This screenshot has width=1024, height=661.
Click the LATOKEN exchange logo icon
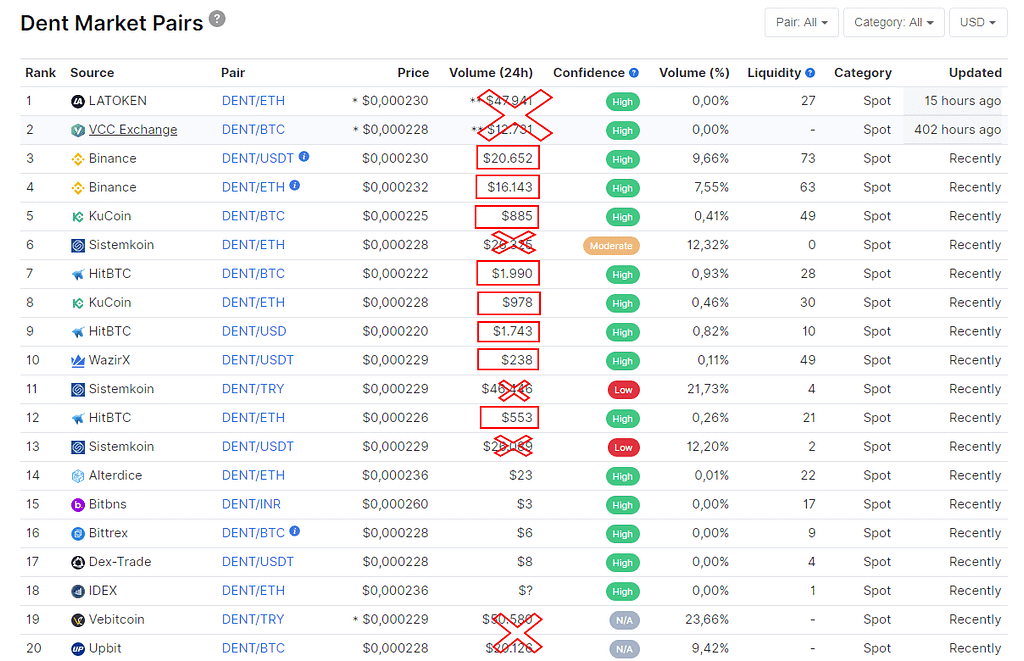point(78,101)
